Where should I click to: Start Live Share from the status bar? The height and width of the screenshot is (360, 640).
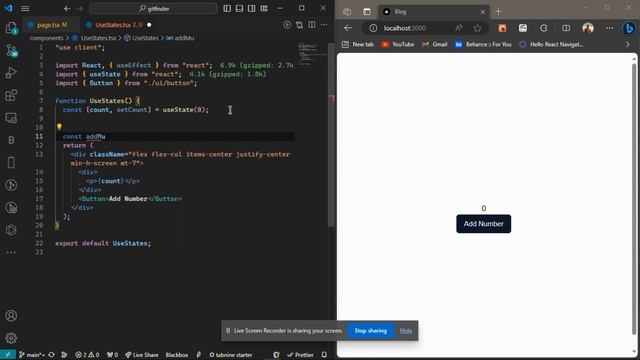click(x=142, y=355)
